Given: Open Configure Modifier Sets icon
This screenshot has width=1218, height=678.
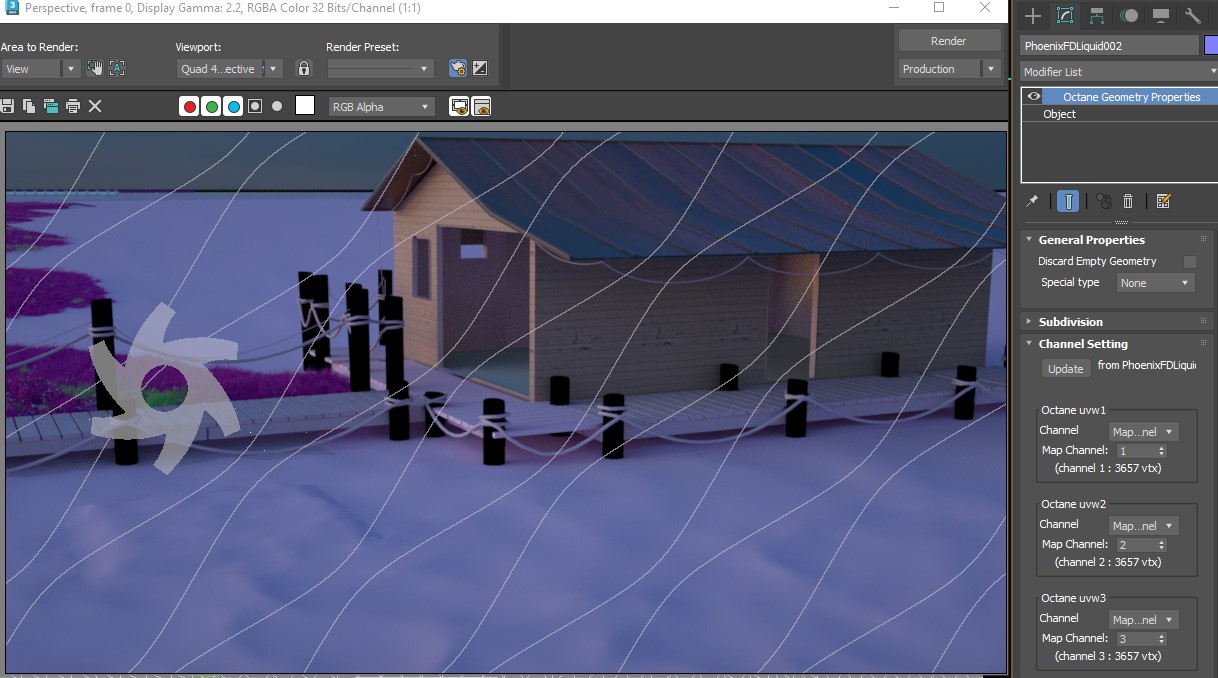Looking at the screenshot, I should tap(1163, 201).
